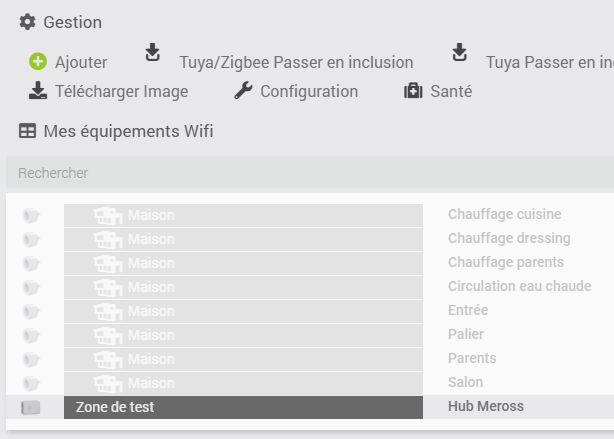Select the Zone de test object row
This screenshot has width=614, height=439.
[243, 407]
